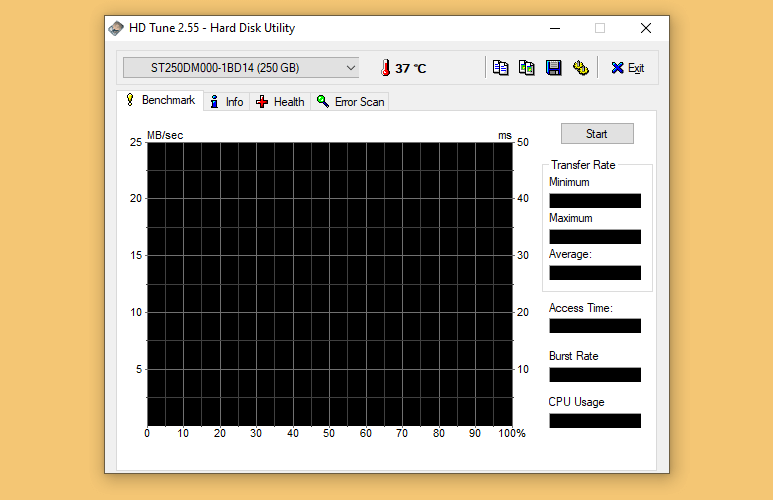Click the copy text to clipboard icon
Image resolution: width=773 pixels, height=500 pixels.
coord(500,68)
